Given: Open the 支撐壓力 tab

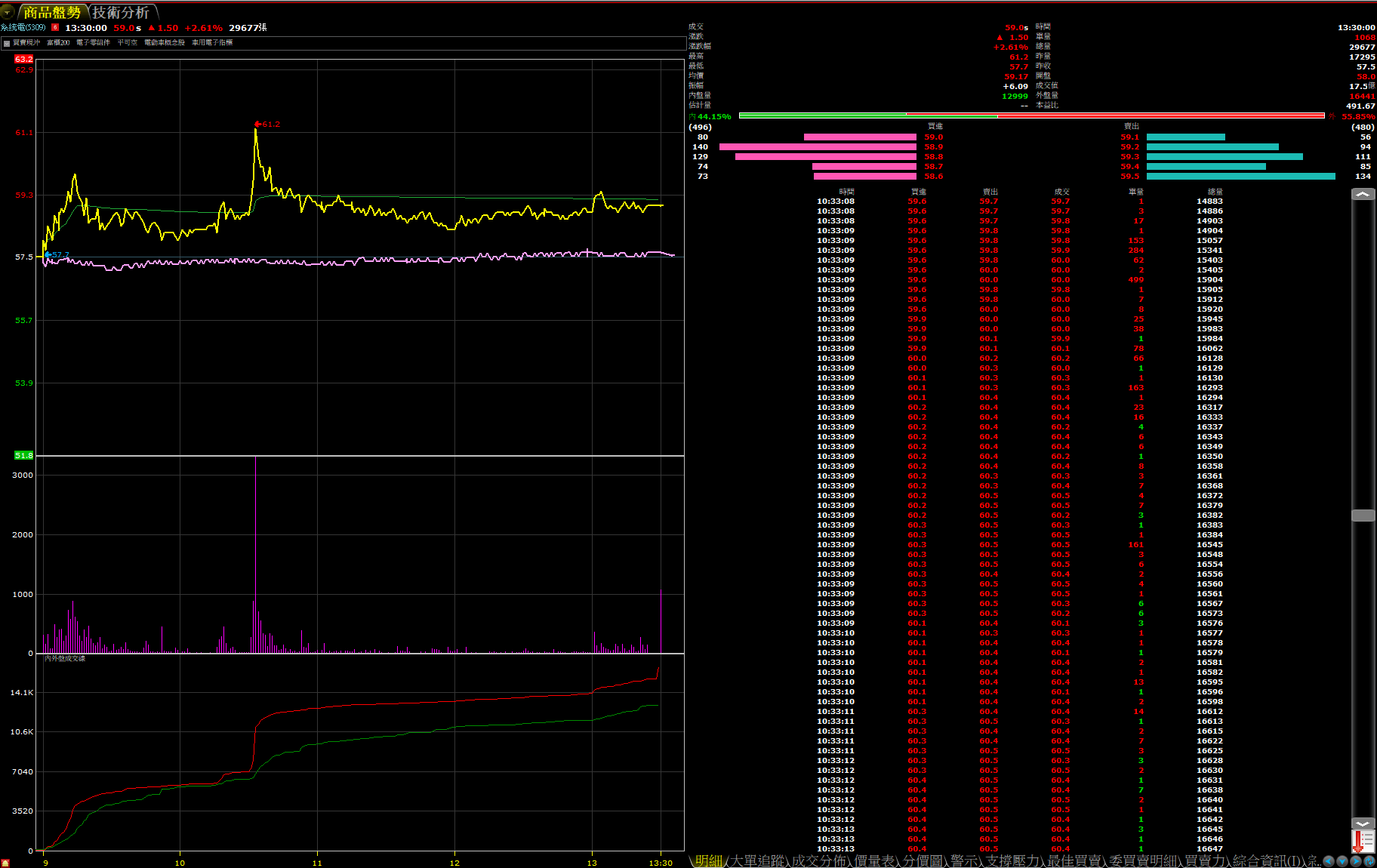Looking at the screenshot, I should coord(1012,860).
